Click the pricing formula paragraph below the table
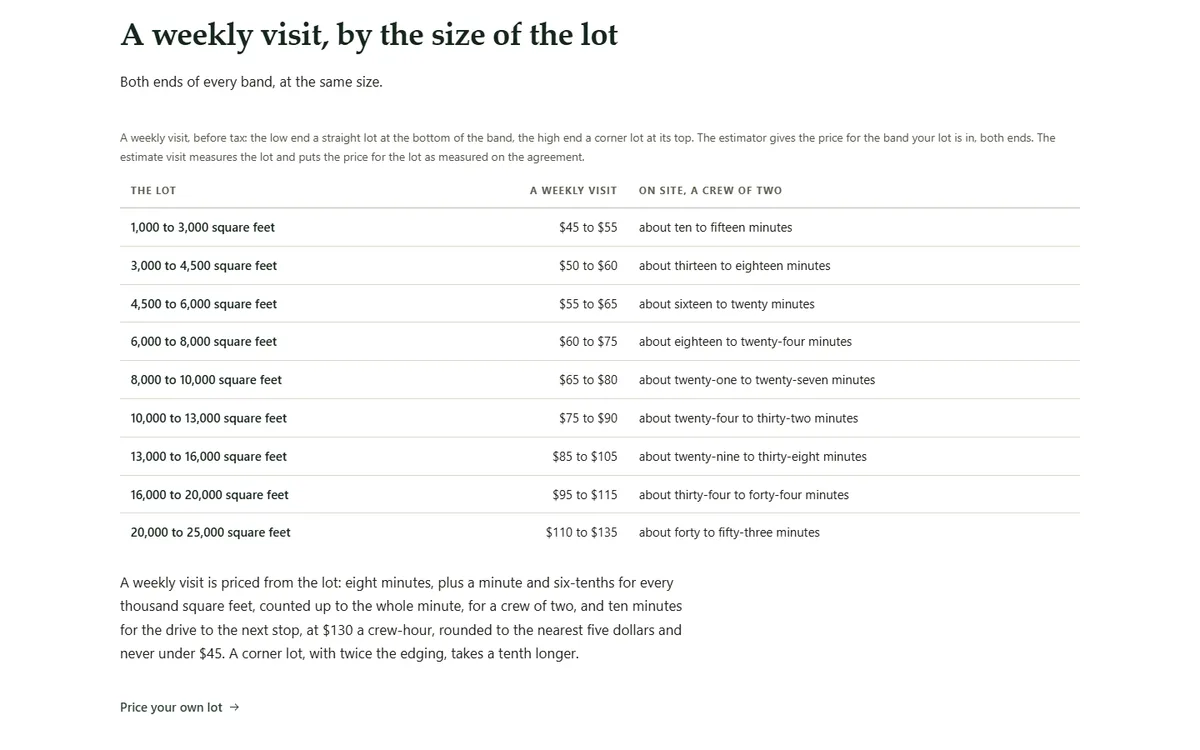This screenshot has width=1200, height=750. point(401,618)
